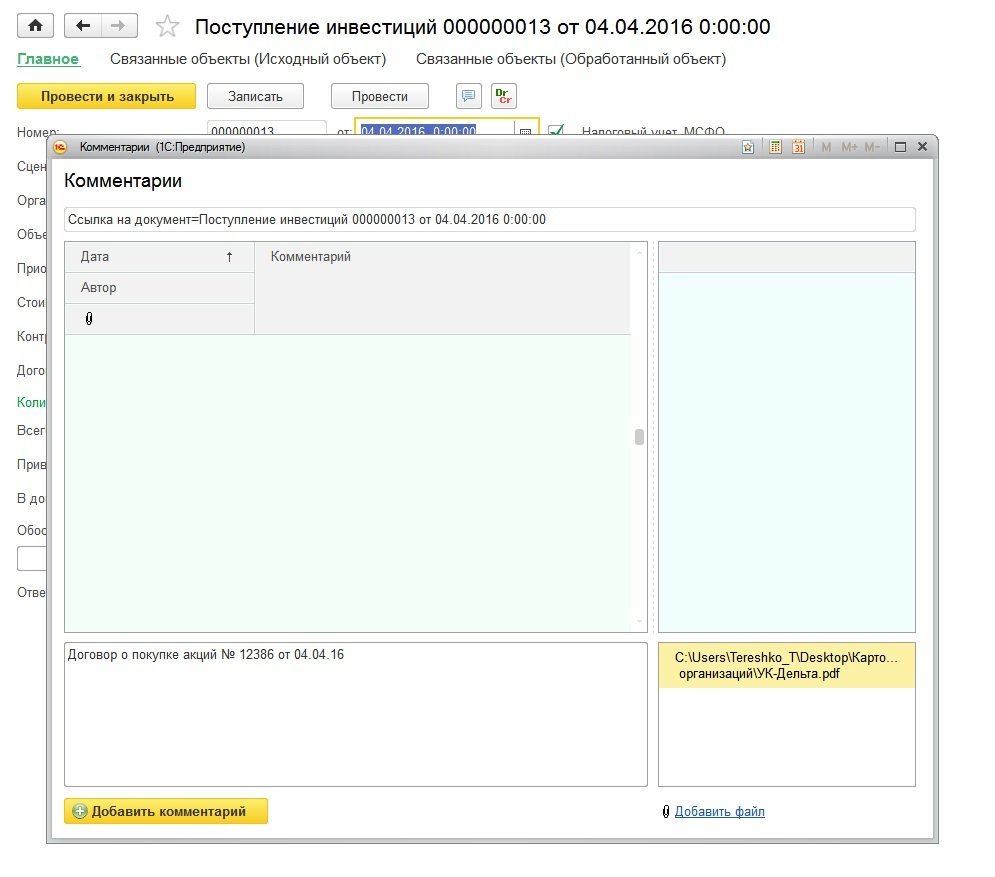Click the M- memory subtract button
The width and height of the screenshot is (995, 877).
(x=872, y=147)
